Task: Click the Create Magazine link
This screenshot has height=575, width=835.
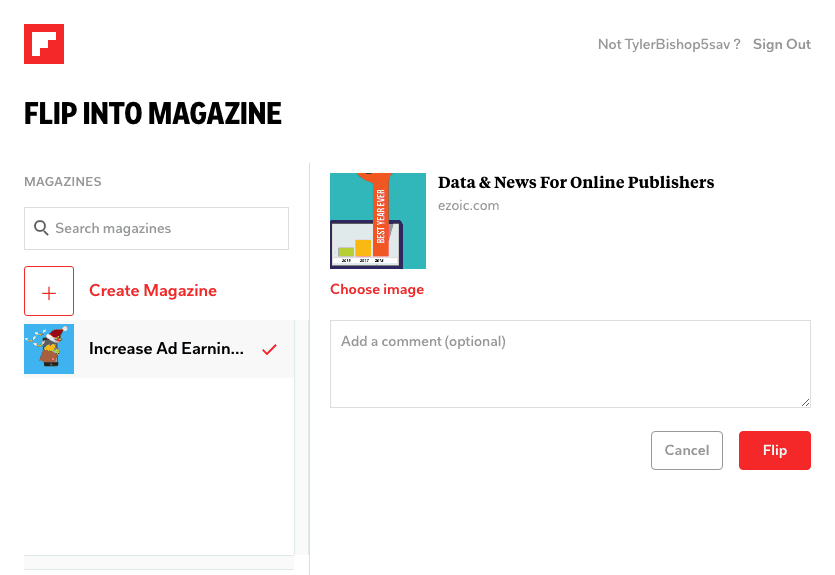Action: click(x=153, y=291)
